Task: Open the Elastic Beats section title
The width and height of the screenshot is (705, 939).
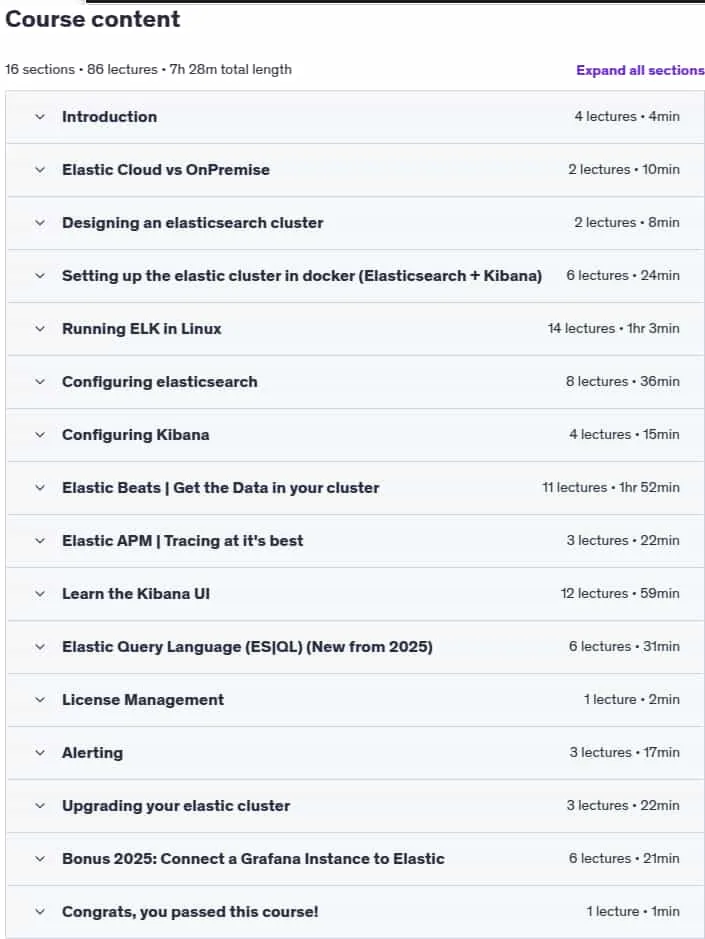Action: (x=220, y=488)
